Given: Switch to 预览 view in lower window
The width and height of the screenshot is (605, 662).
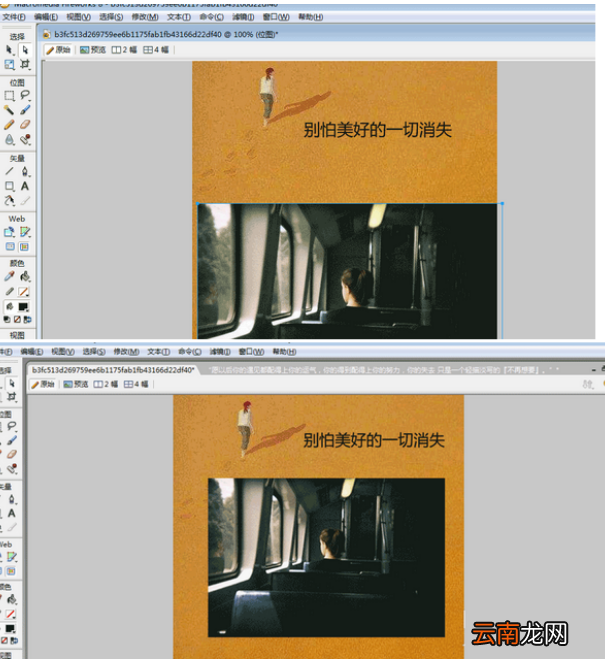Looking at the screenshot, I should point(76,384).
